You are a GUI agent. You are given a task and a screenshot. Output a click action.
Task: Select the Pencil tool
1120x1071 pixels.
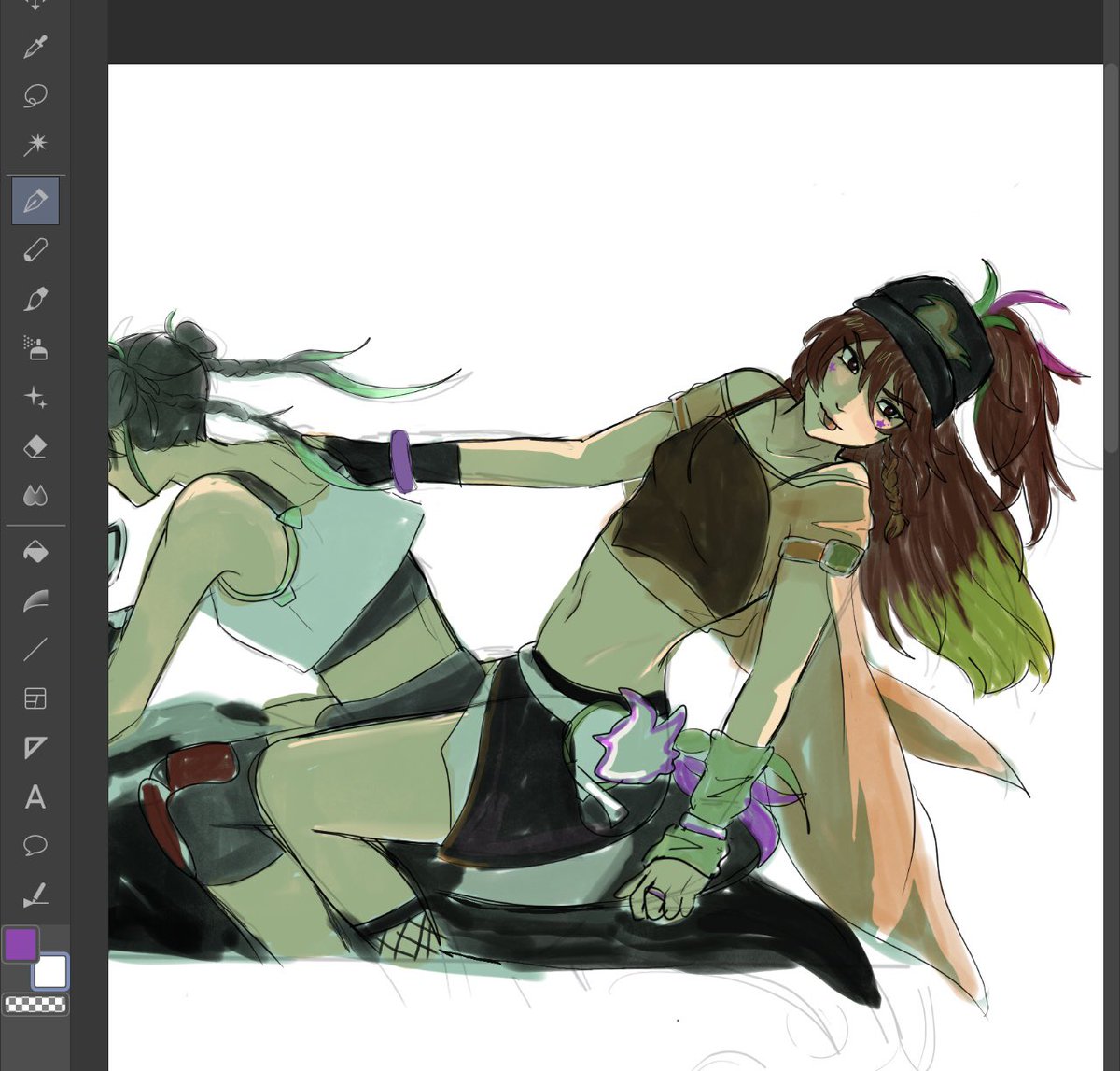click(x=35, y=249)
